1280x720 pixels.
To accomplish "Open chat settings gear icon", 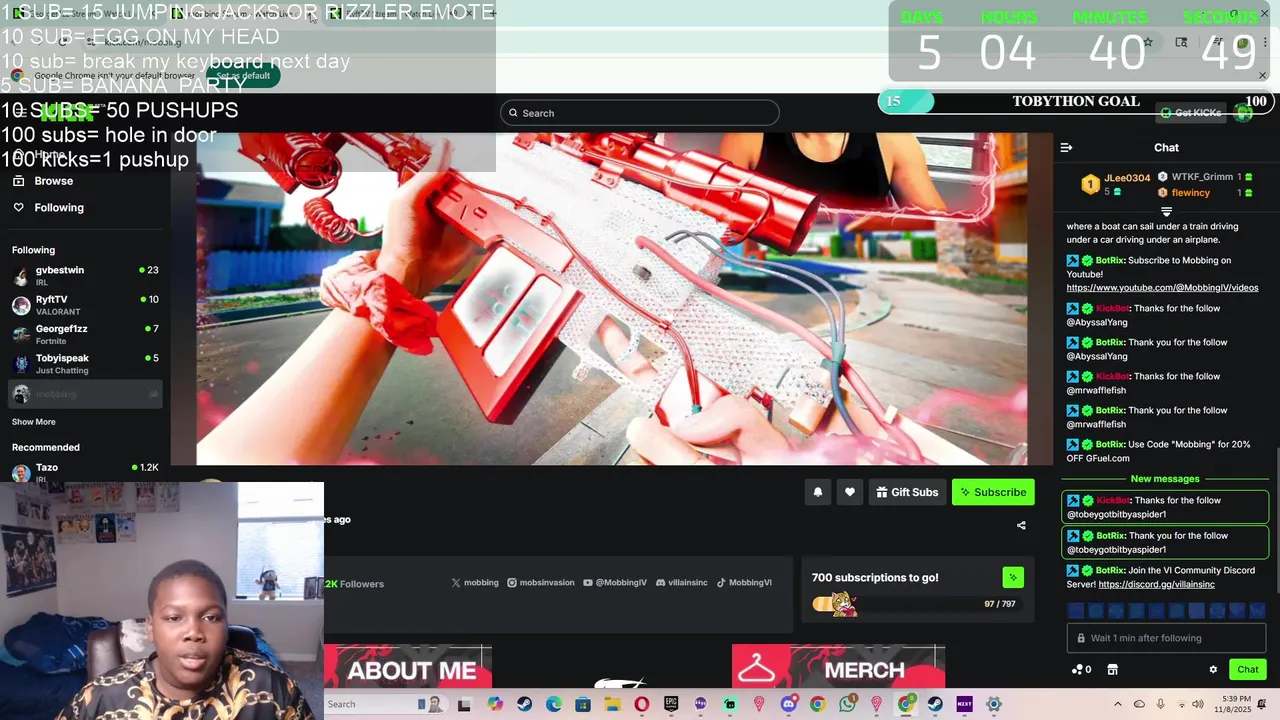I will click(1213, 670).
